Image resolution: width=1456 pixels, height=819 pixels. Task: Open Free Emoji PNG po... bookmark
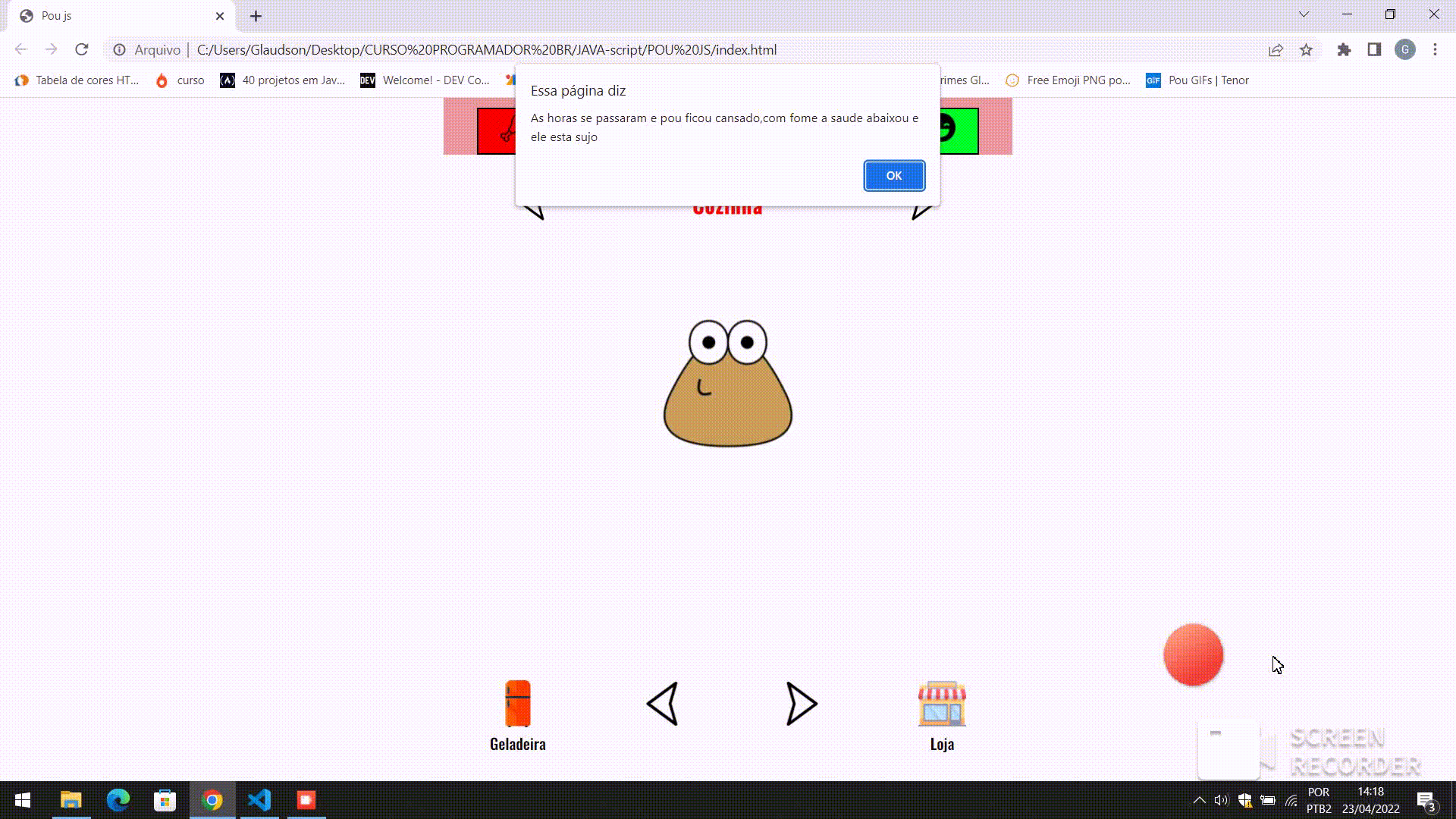pos(1068,80)
